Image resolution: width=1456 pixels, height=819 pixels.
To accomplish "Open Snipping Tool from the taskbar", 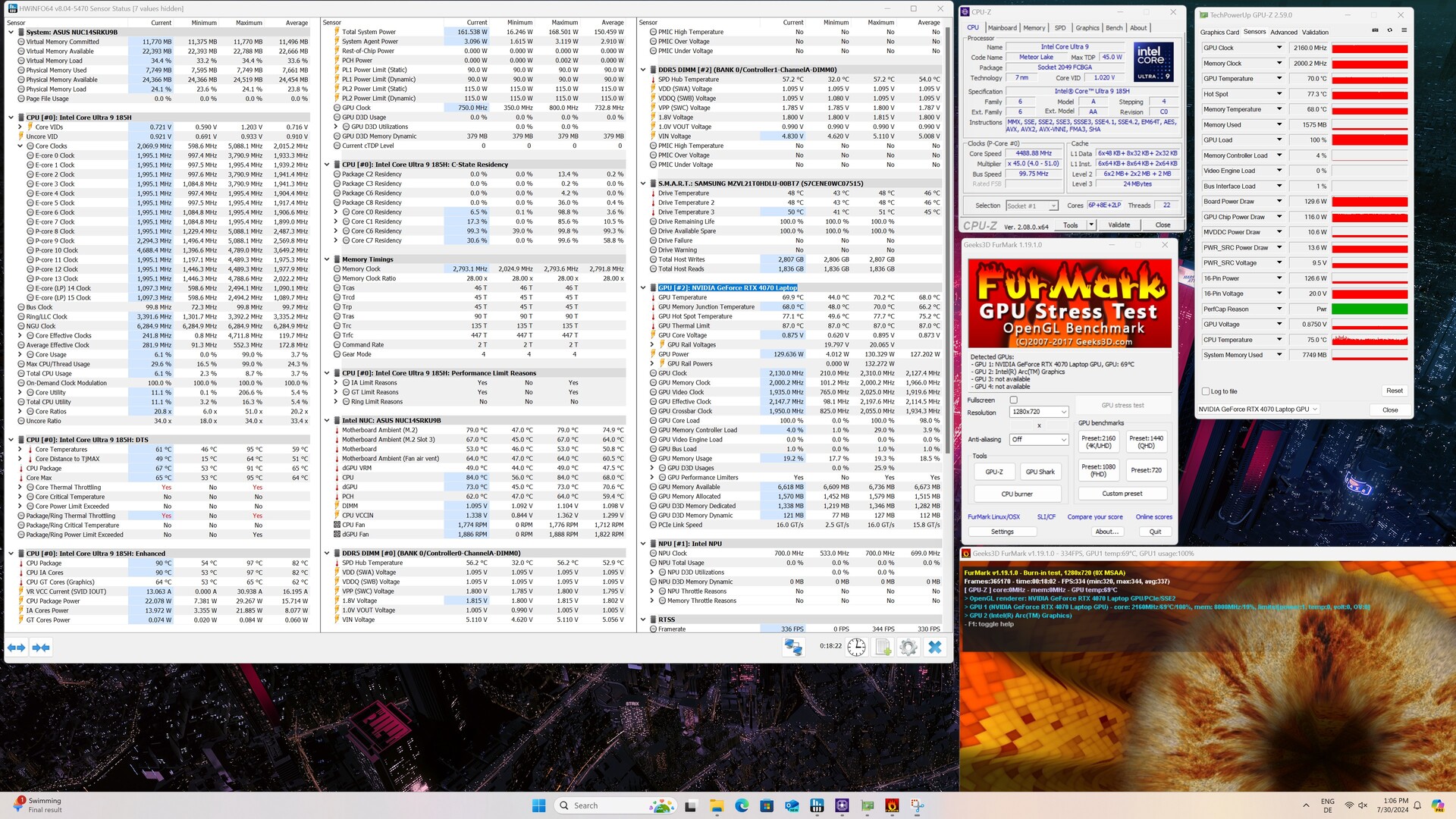I will (x=918, y=805).
